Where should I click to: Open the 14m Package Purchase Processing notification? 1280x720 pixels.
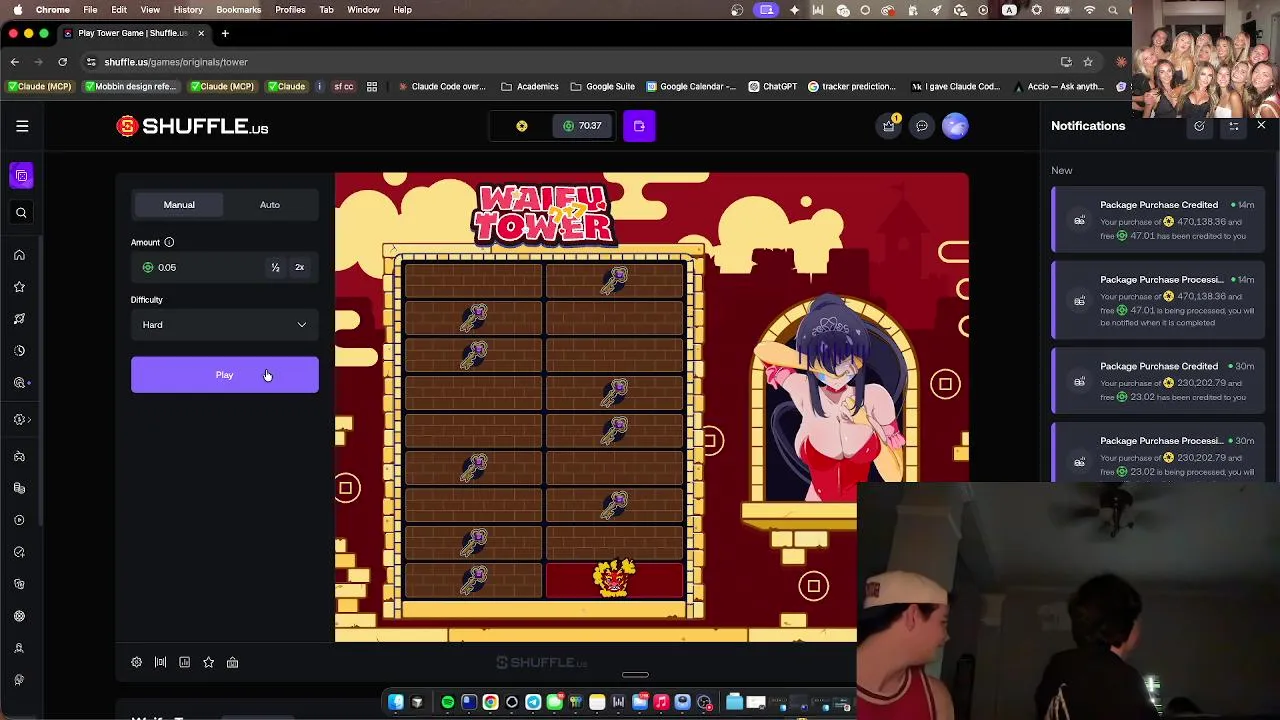coord(1158,301)
